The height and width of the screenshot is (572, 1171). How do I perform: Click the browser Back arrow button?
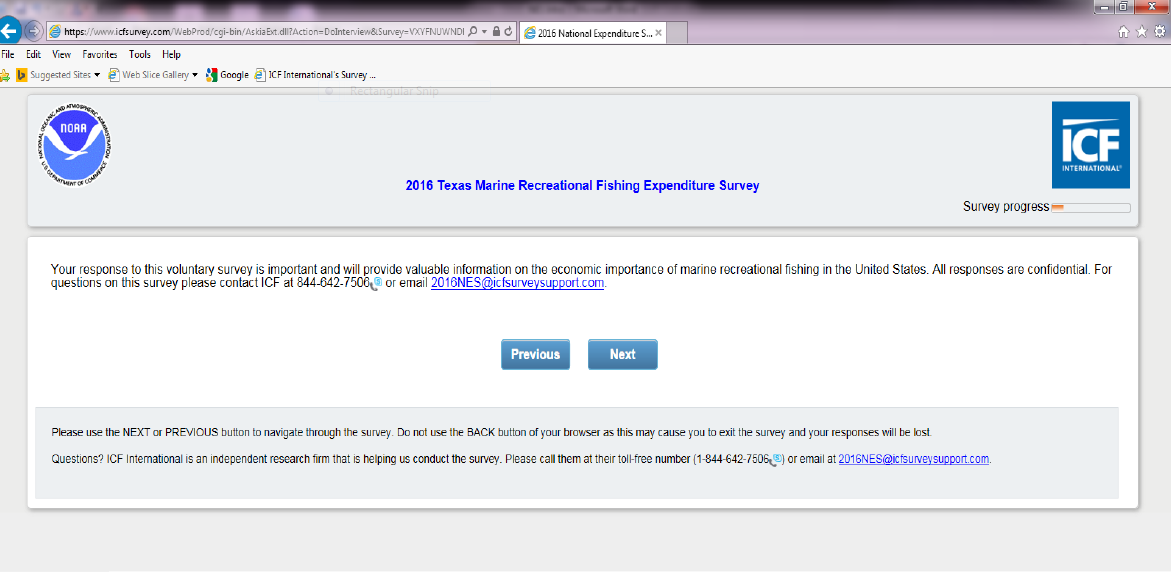pyautogui.click(x=9, y=31)
